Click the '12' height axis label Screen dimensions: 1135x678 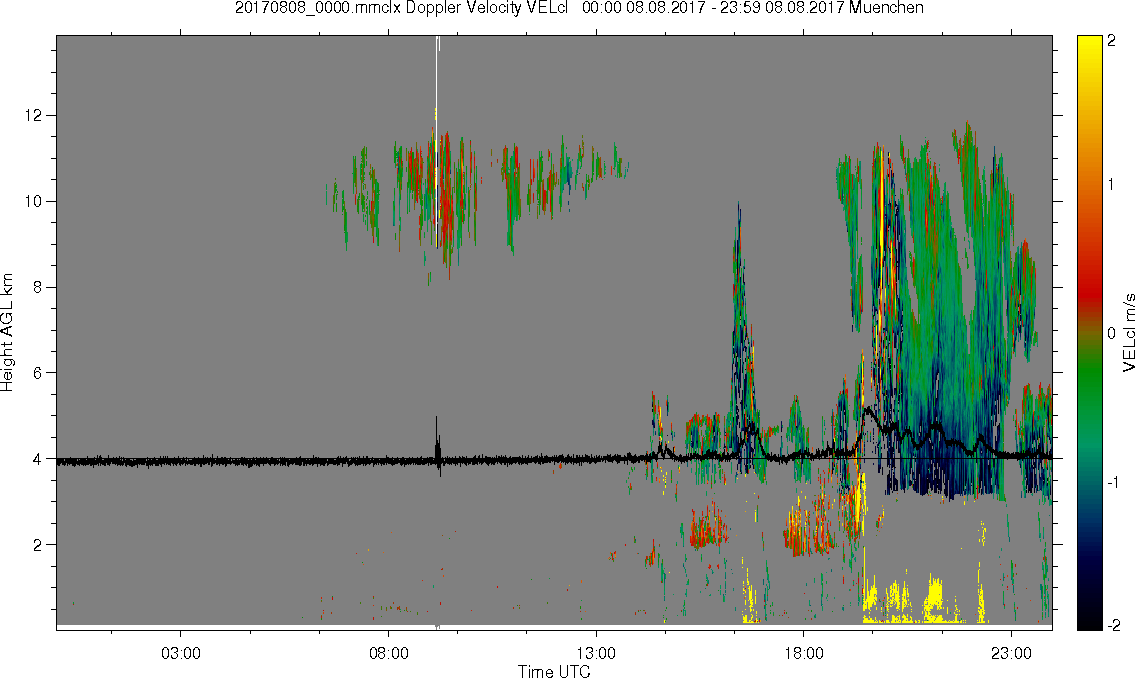(x=34, y=116)
